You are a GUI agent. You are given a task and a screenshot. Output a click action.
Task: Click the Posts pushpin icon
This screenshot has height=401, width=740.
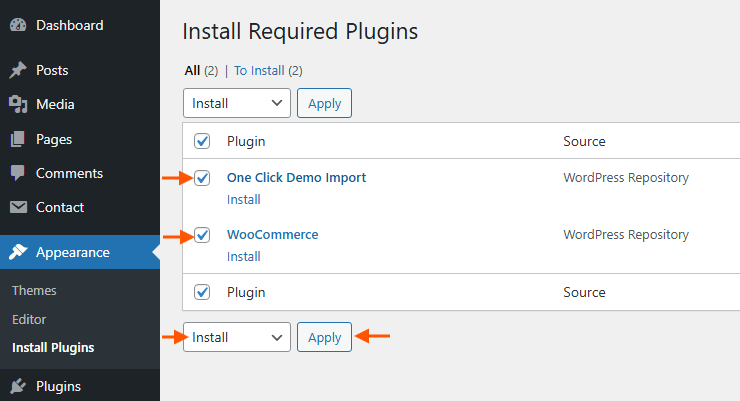pos(18,71)
